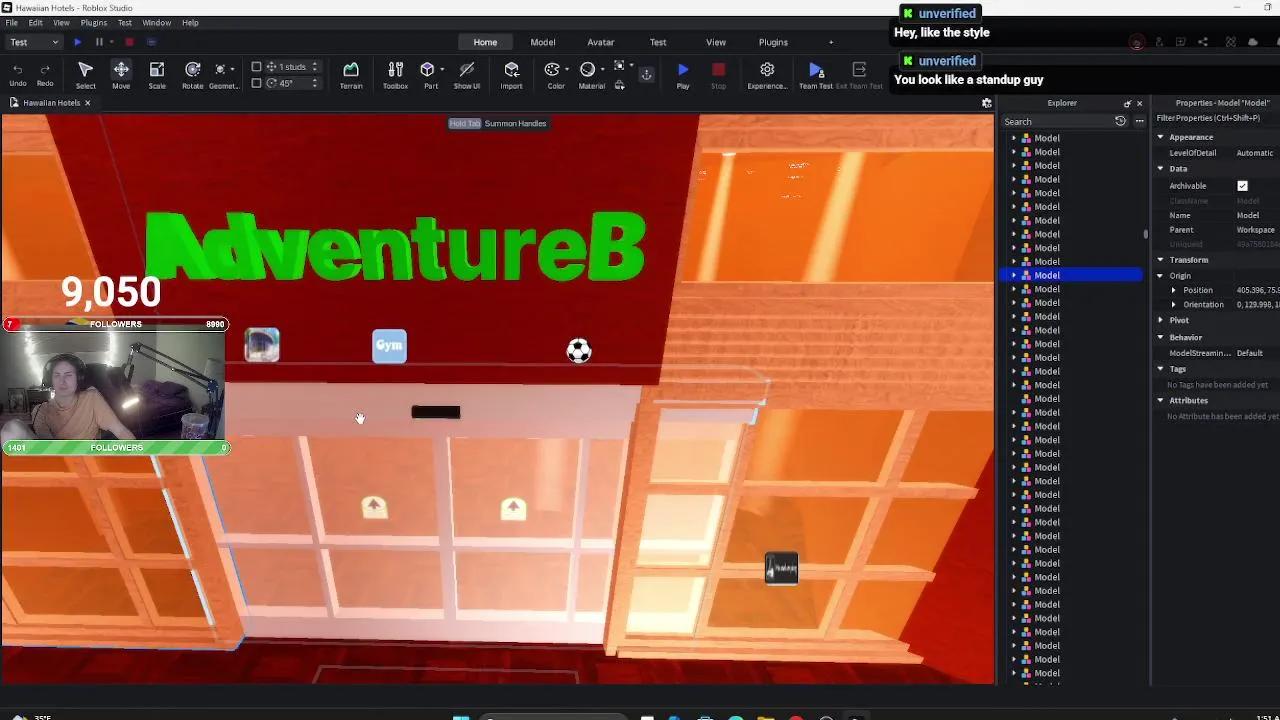The image size is (1280, 720).
Task: Click the Import 3D icon
Action: [x=511, y=74]
